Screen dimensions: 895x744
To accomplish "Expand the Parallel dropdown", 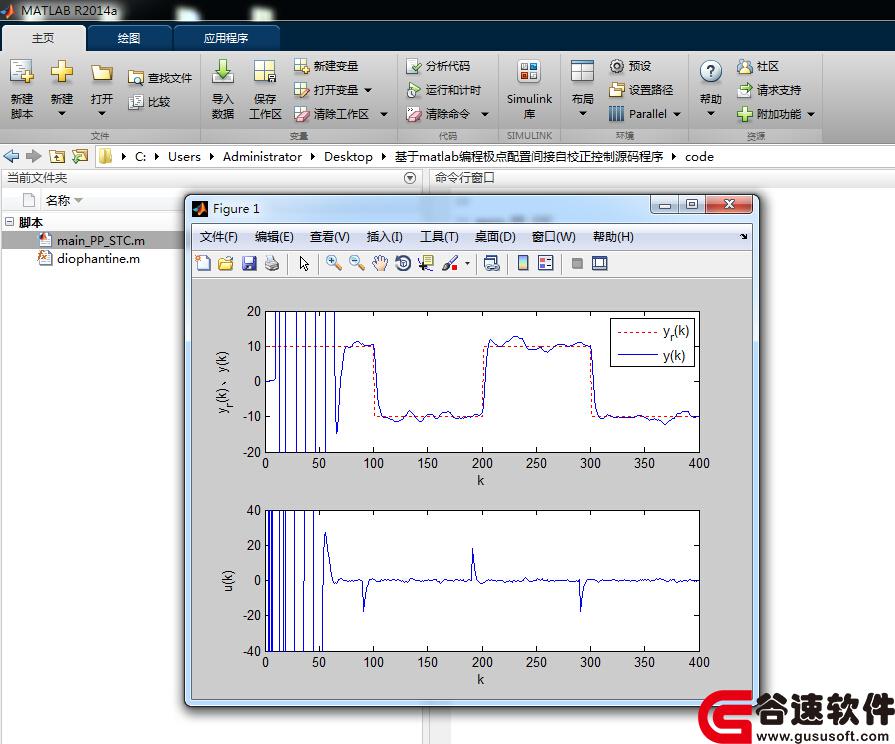I will tap(677, 114).
